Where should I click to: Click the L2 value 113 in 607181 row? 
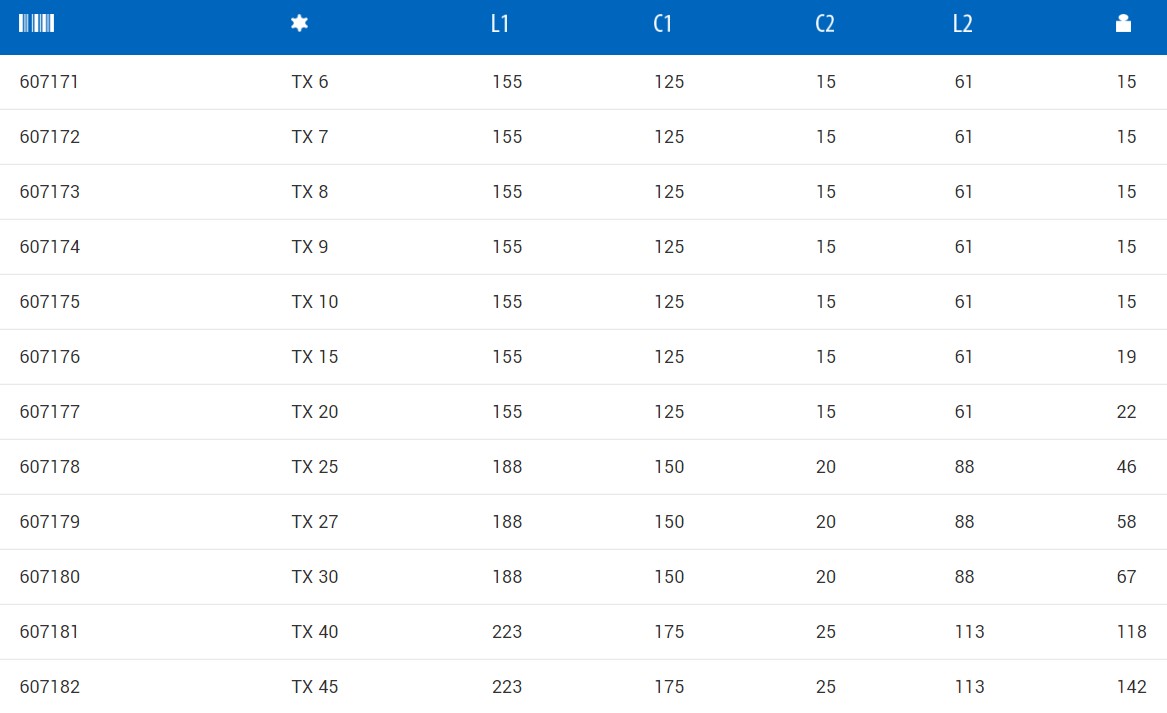point(970,632)
